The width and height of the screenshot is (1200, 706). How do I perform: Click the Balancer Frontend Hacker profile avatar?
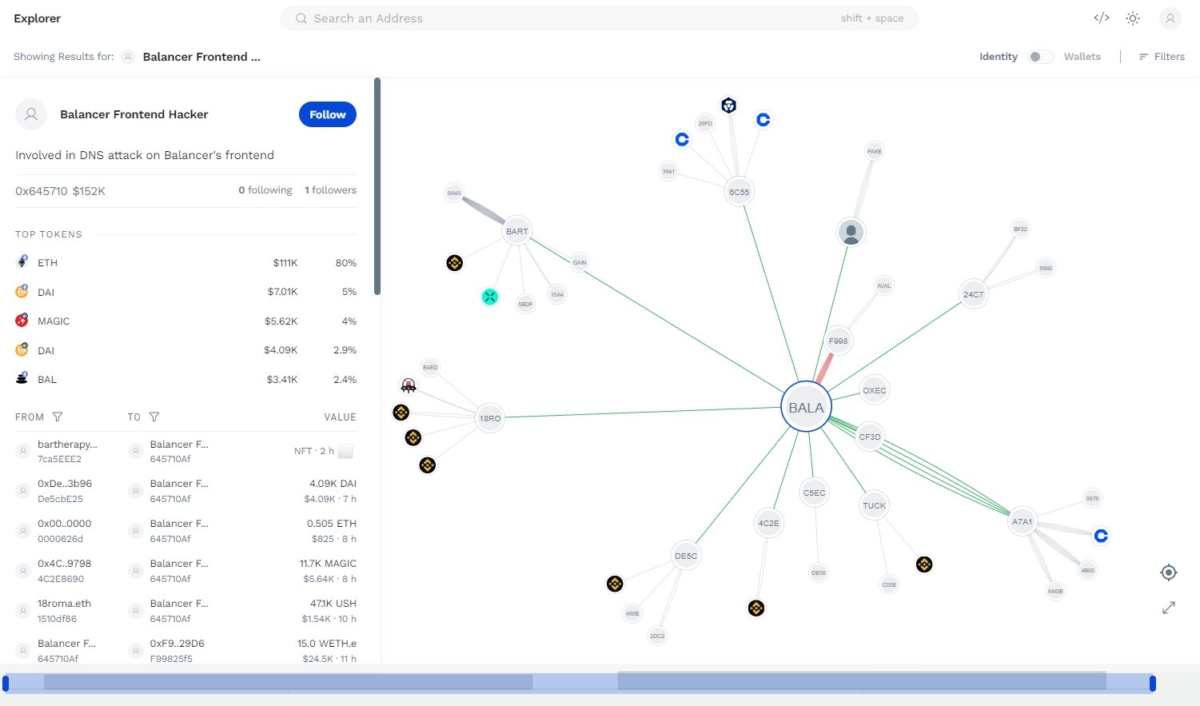click(x=31, y=114)
